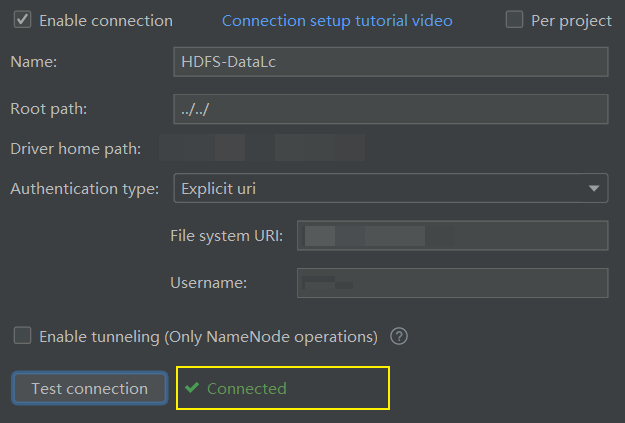Click the Name field containing HDFS-DataLc
This screenshot has height=423, width=625.
point(390,61)
